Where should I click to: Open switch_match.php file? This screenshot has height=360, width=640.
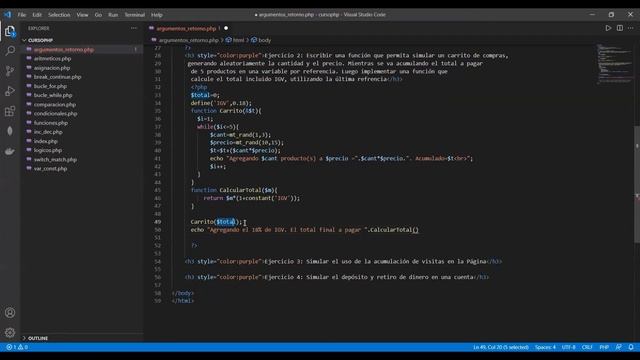pyautogui.click(x=55, y=160)
